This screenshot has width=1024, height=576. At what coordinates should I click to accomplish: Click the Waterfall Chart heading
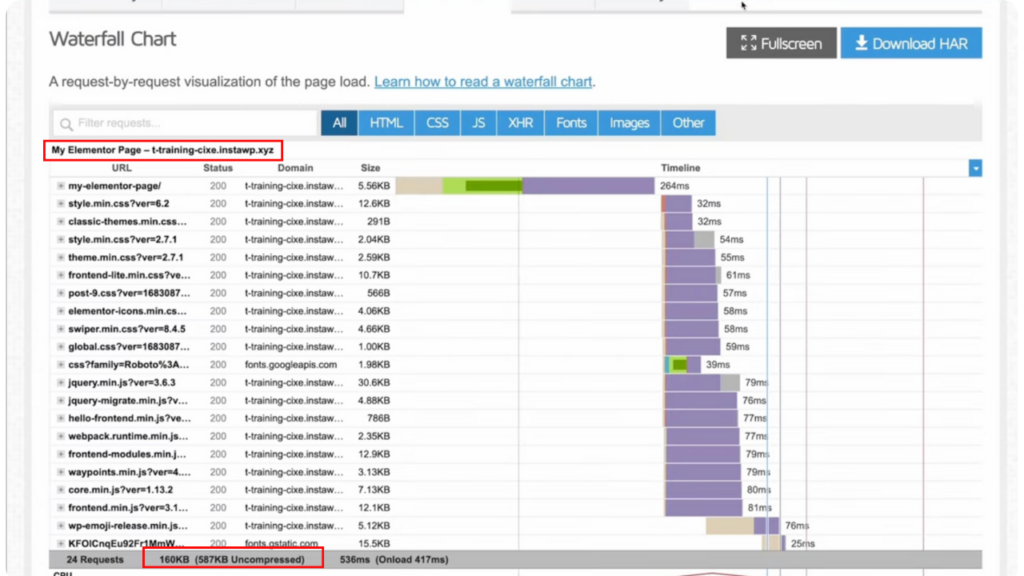[113, 39]
